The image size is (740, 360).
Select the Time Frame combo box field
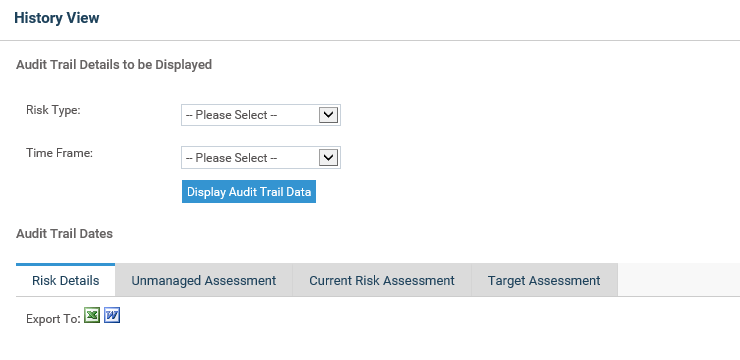click(x=261, y=158)
